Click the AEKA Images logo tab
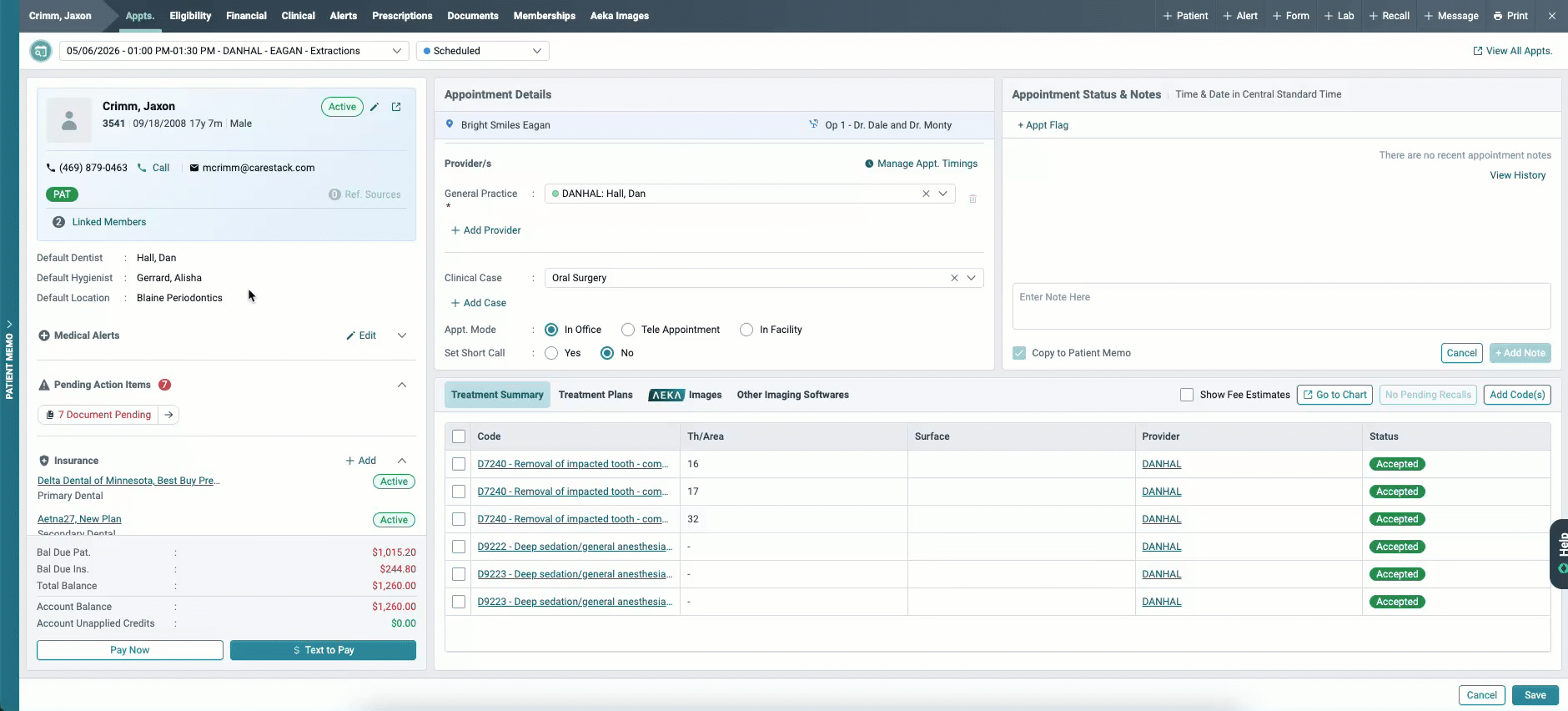The image size is (1568, 711). click(x=685, y=395)
